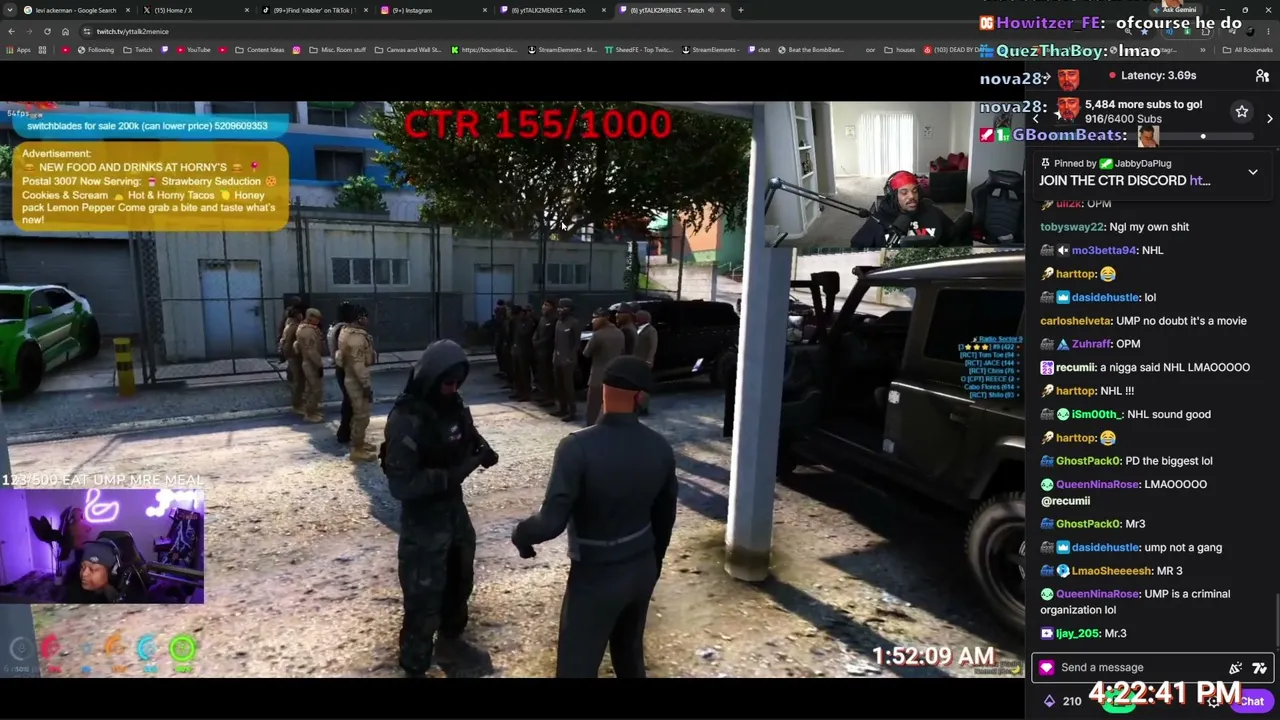Open the 7TV emote menu icon

pyautogui.click(x=1259, y=668)
